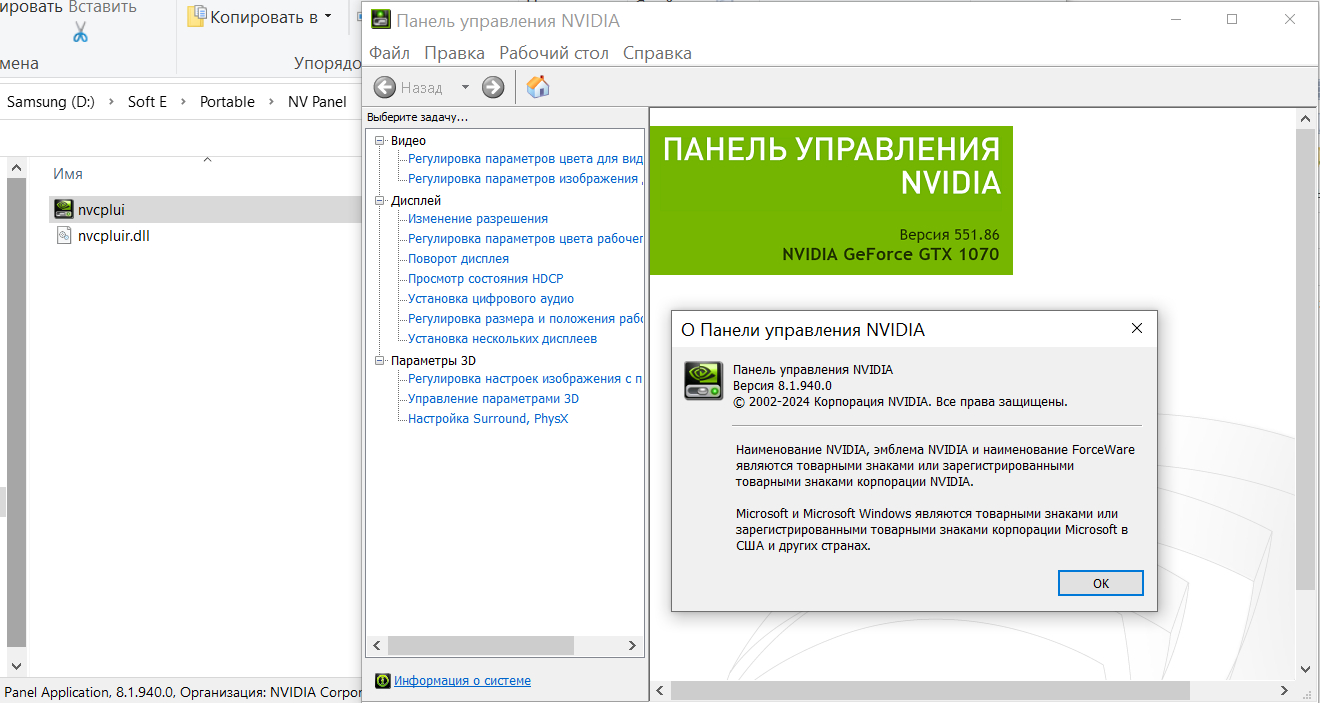The image size is (1320, 703).
Task: Click Версия 8.1.940.0 text in dialog
Action: tap(782, 386)
